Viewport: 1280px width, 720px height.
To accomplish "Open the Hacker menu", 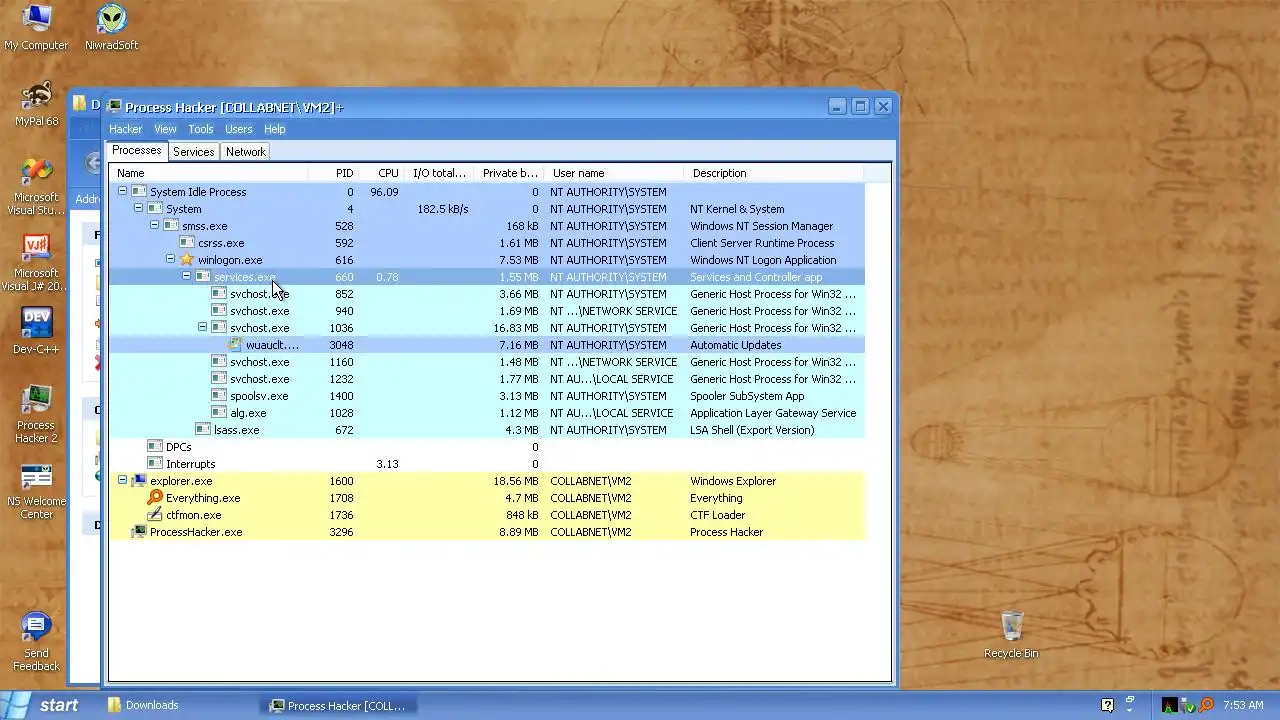I will [x=126, y=129].
